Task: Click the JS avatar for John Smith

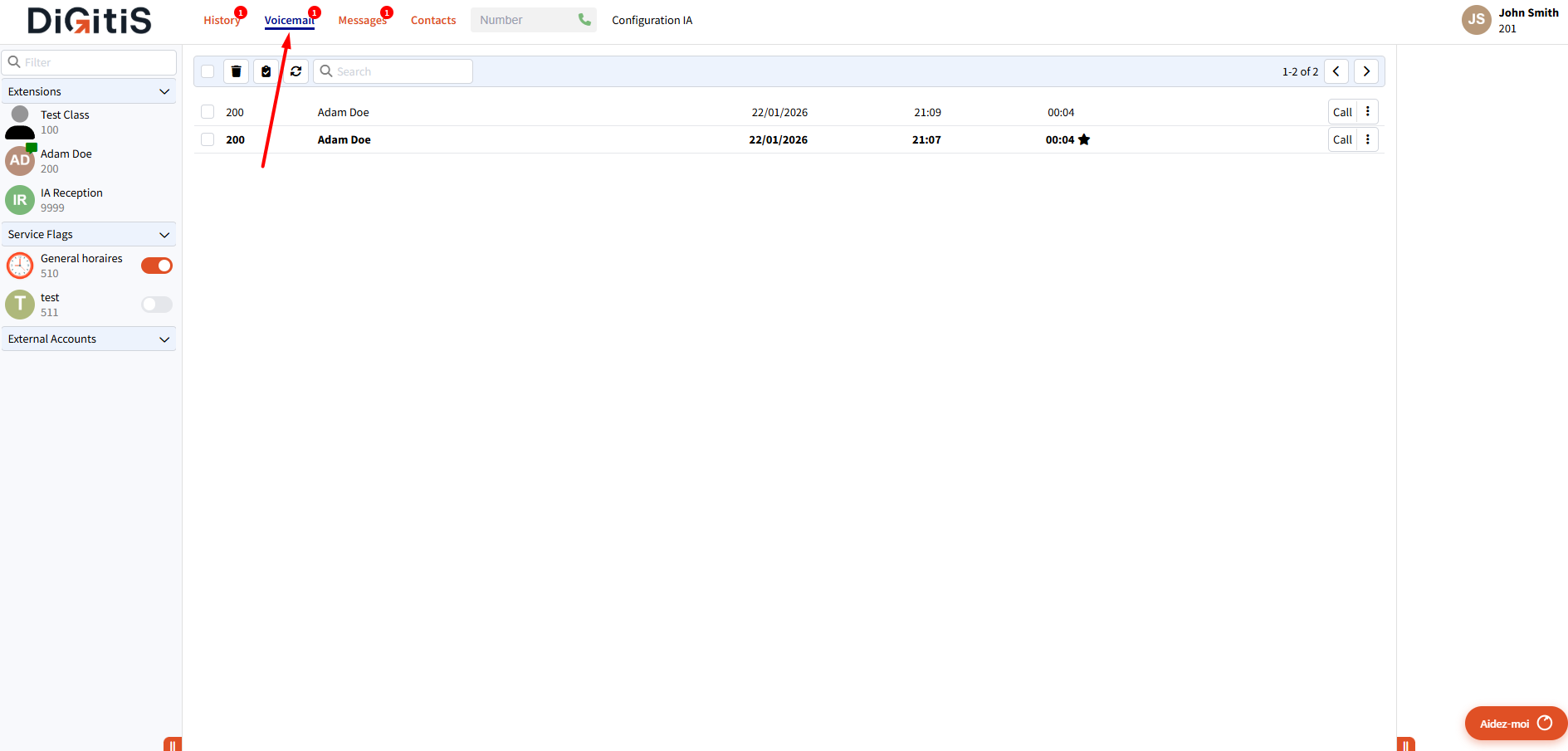Action: click(x=1476, y=20)
